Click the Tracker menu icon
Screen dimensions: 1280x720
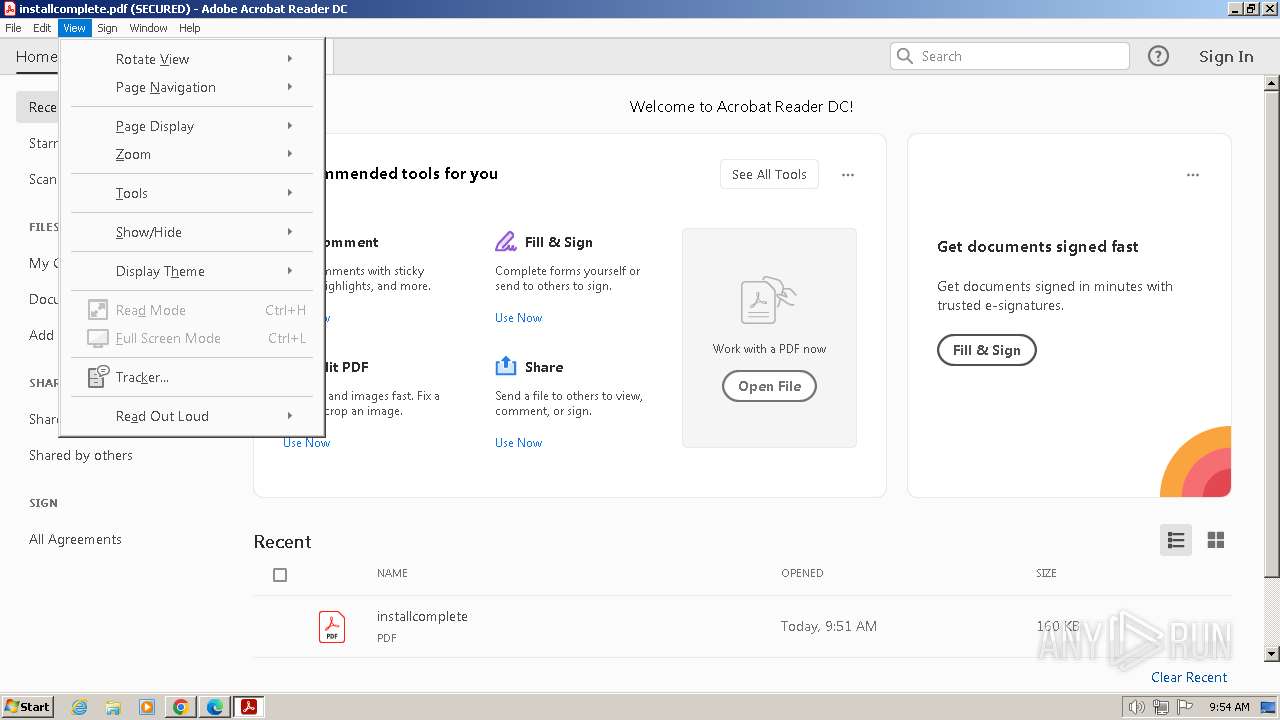point(98,377)
